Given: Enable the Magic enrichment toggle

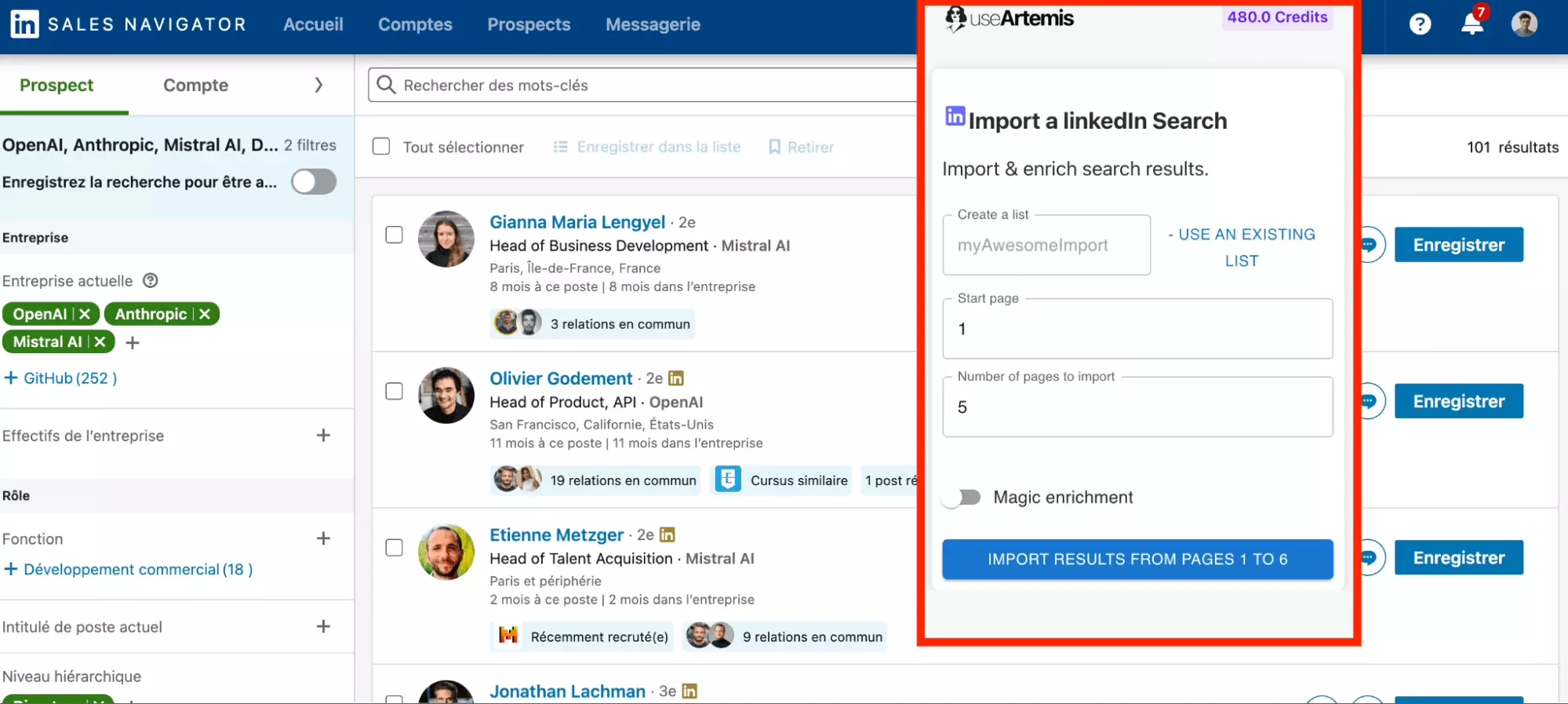Looking at the screenshot, I should 962,498.
